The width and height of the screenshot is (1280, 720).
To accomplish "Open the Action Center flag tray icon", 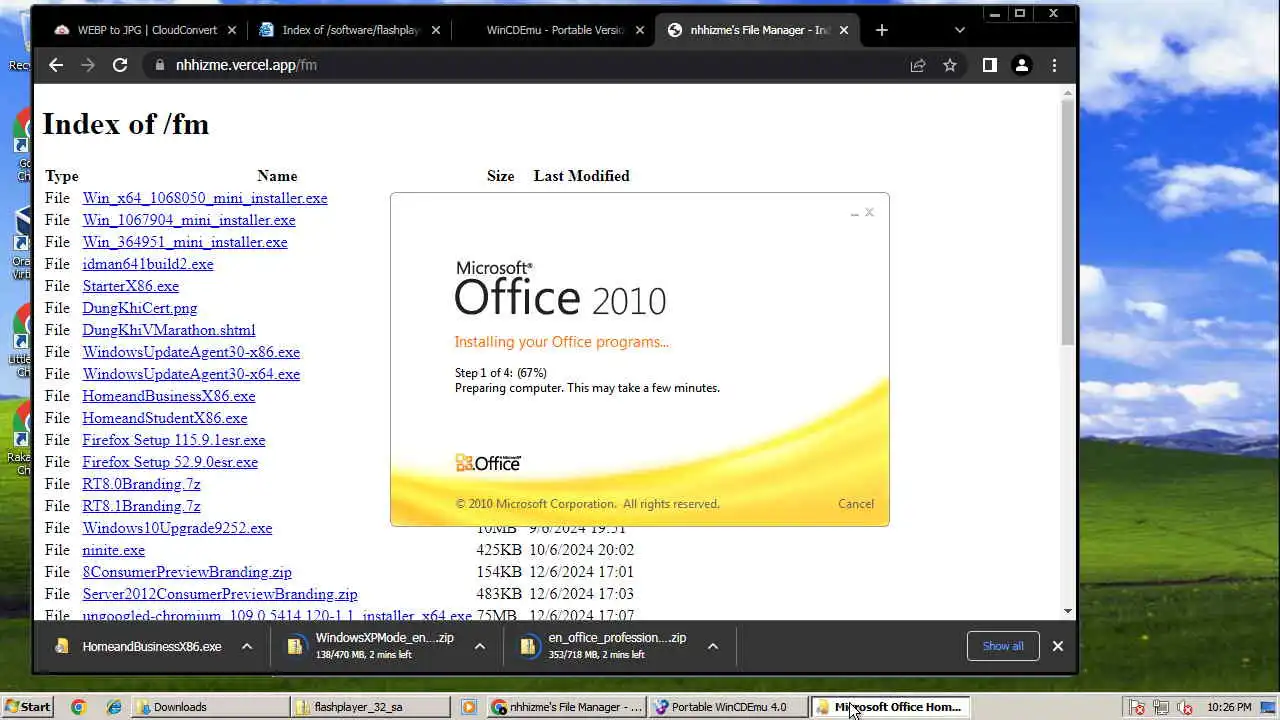I will [1137, 707].
